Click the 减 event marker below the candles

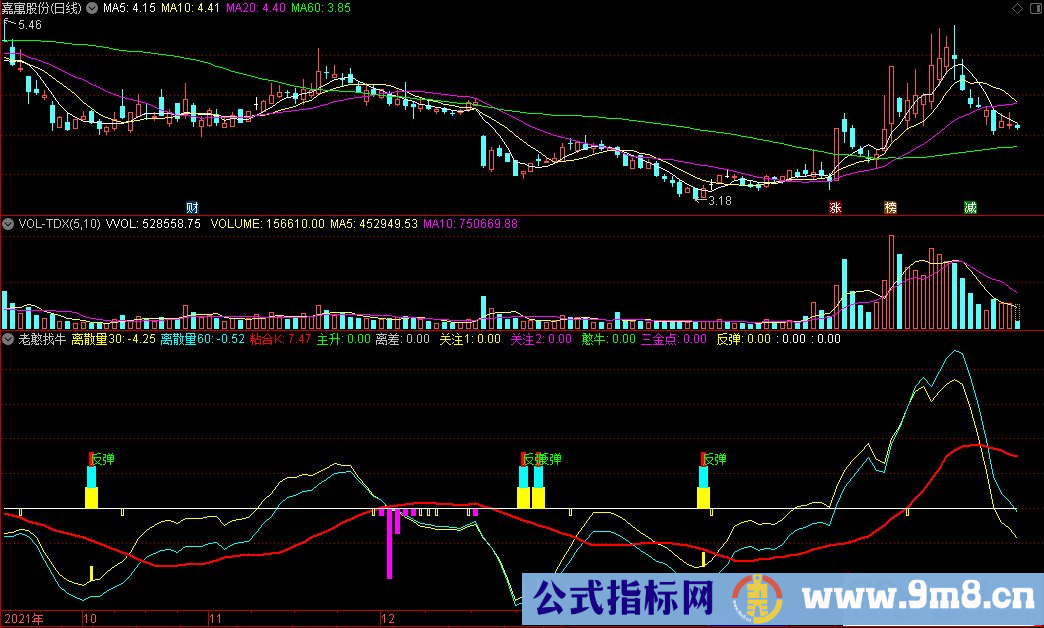click(970, 208)
